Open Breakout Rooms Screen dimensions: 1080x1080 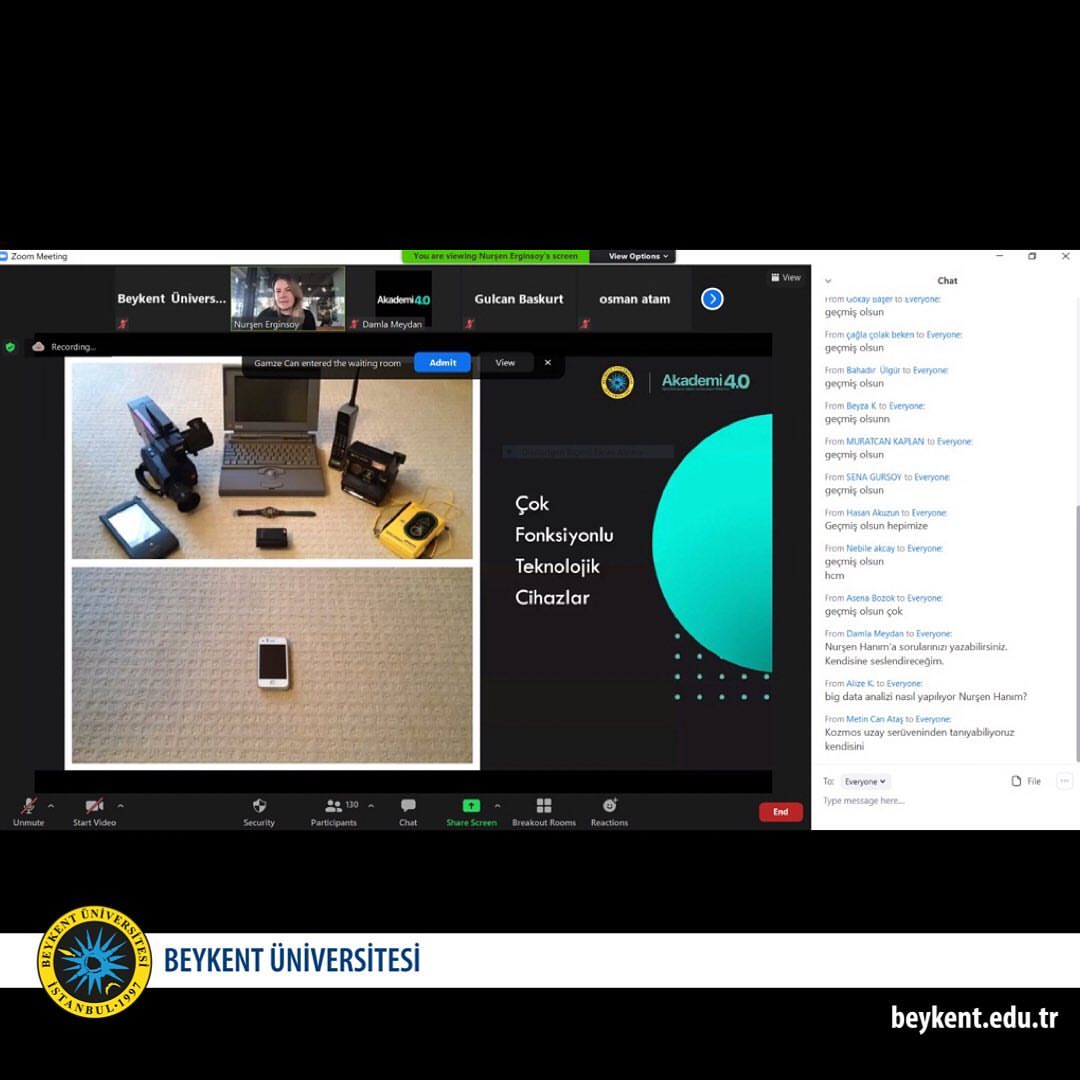point(544,811)
